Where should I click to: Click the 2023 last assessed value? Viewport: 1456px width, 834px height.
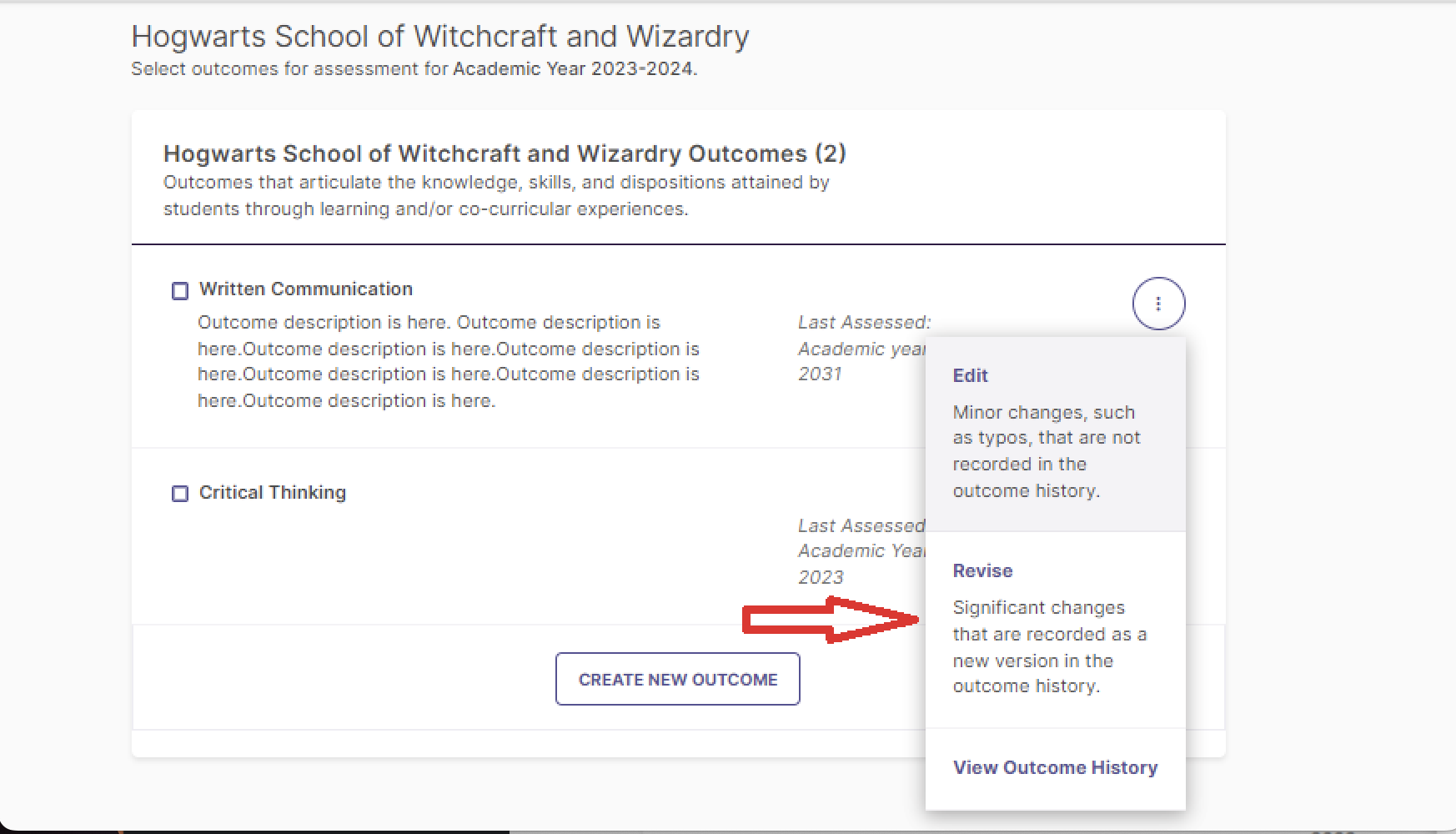(x=821, y=577)
